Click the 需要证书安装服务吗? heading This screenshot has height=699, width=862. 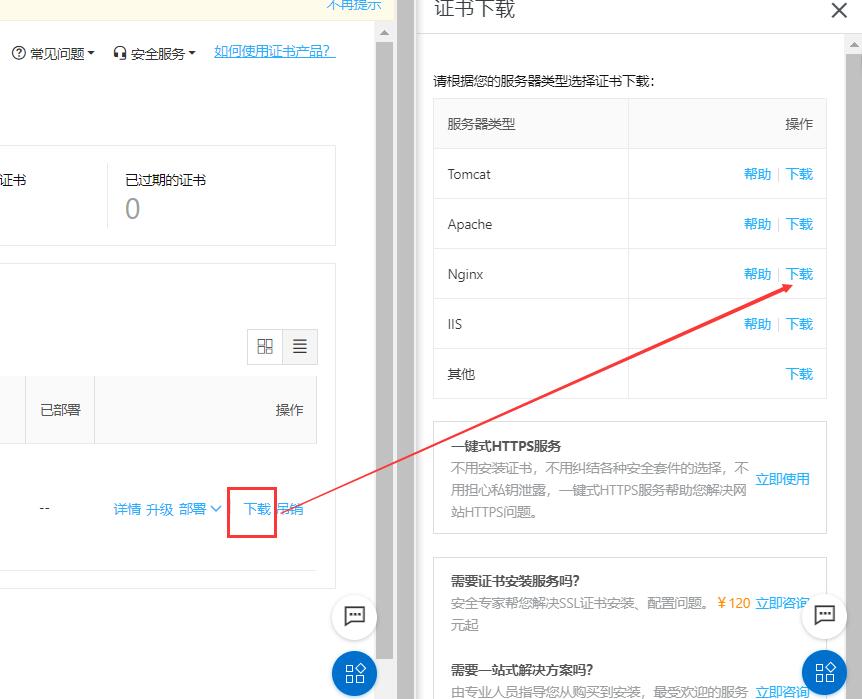[515, 581]
